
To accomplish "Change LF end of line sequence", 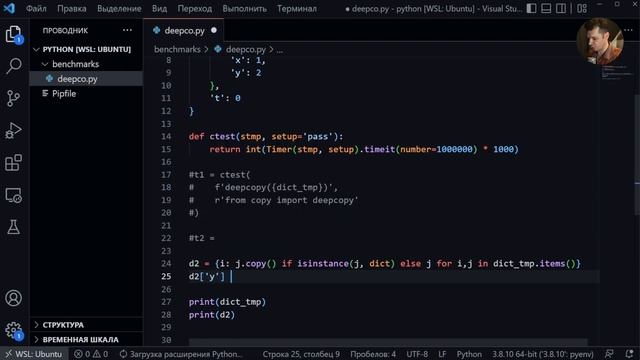I will click(442, 354).
